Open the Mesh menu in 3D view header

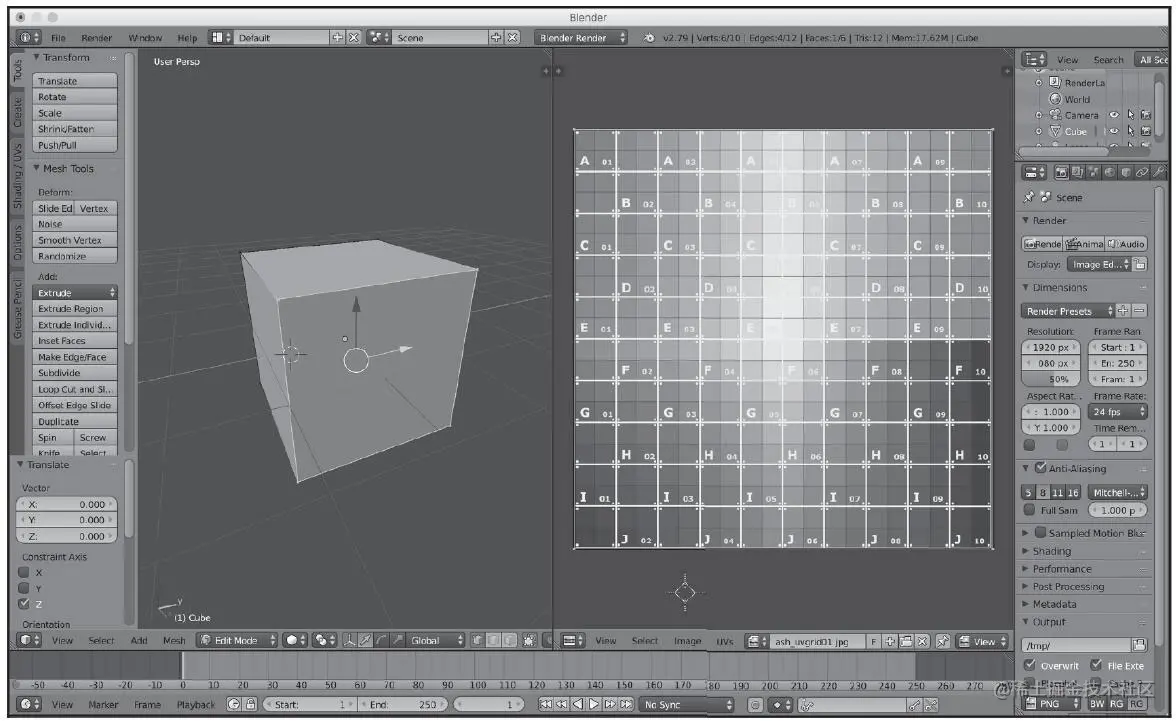pyautogui.click(x=174, y=640)
